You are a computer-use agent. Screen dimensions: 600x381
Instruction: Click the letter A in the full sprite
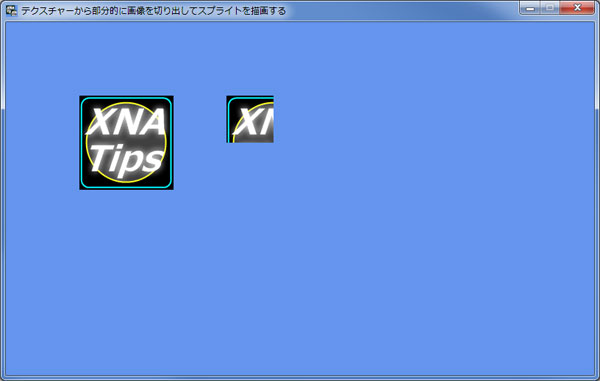coord(153,122)
